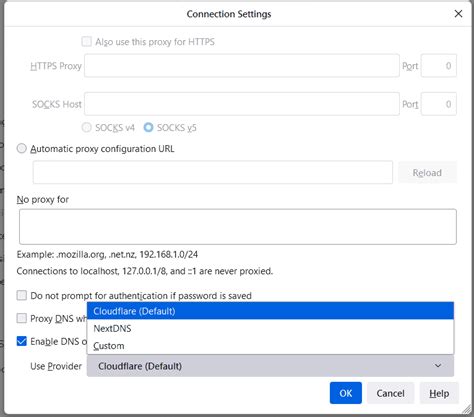Viewport: 474px width, 417px height.
Task: Click the Cancel button
Action: [x=390, y=393]
